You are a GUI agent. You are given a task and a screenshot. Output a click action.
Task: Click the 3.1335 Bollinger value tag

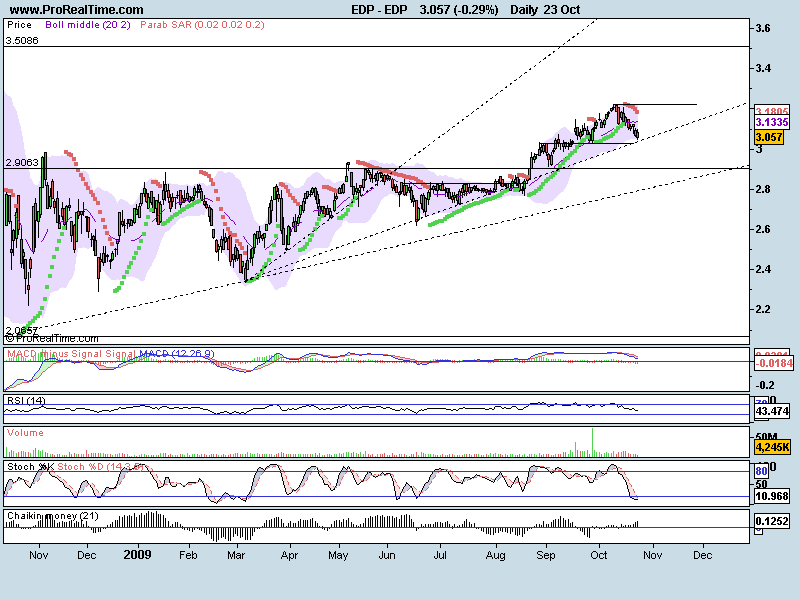point(773,122)
